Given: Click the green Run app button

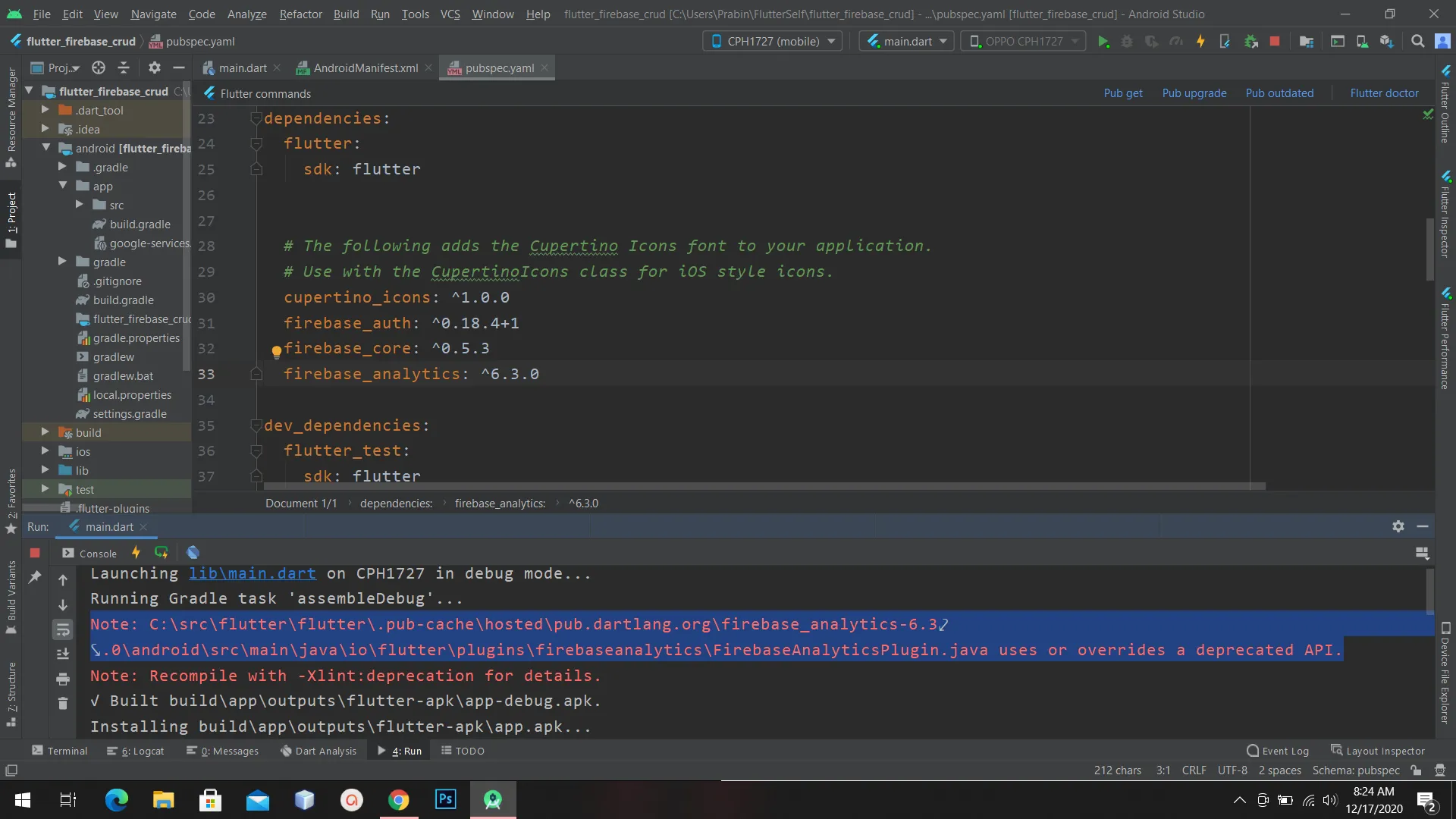Looking at the screenshot, I should tap(1103, 42).
